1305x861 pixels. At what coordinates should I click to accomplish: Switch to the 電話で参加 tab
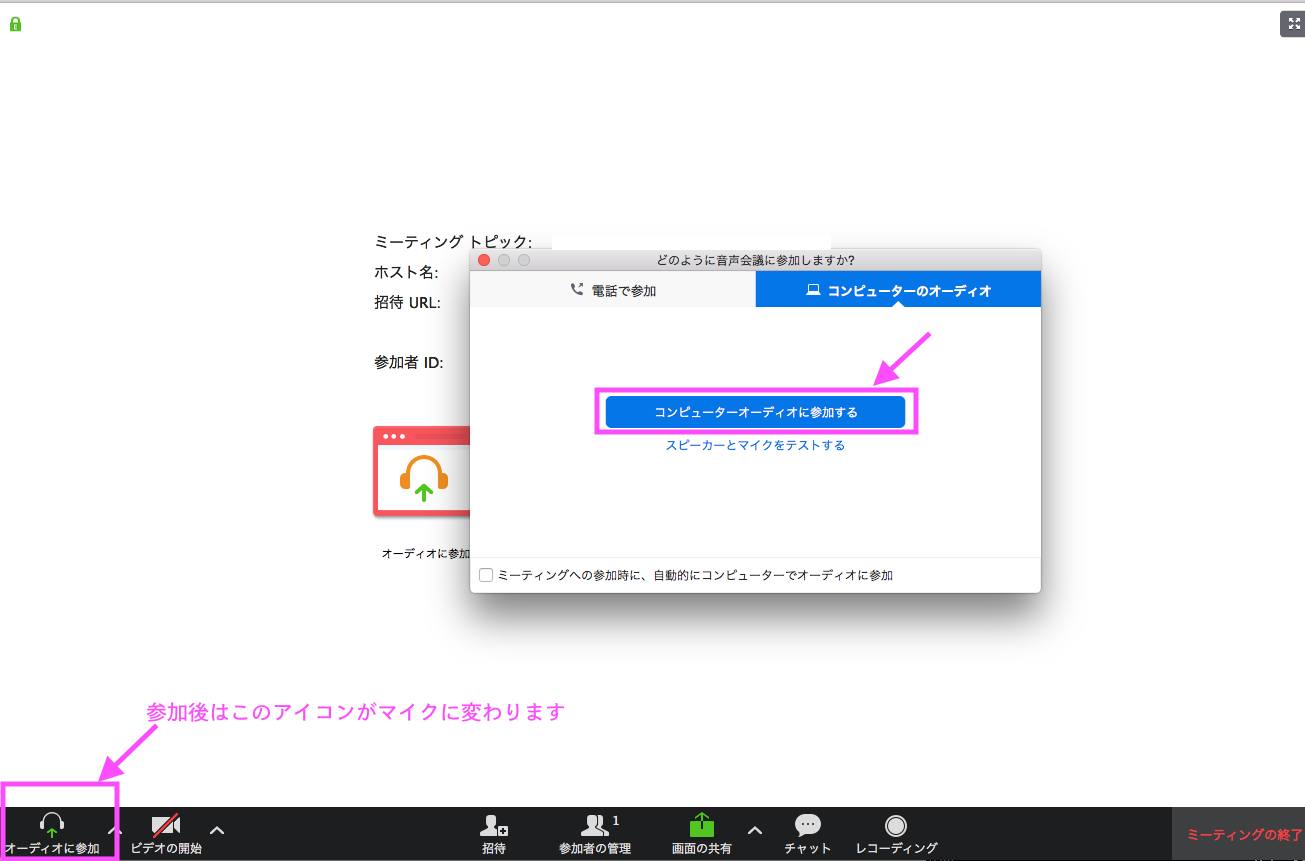point(613,290)
